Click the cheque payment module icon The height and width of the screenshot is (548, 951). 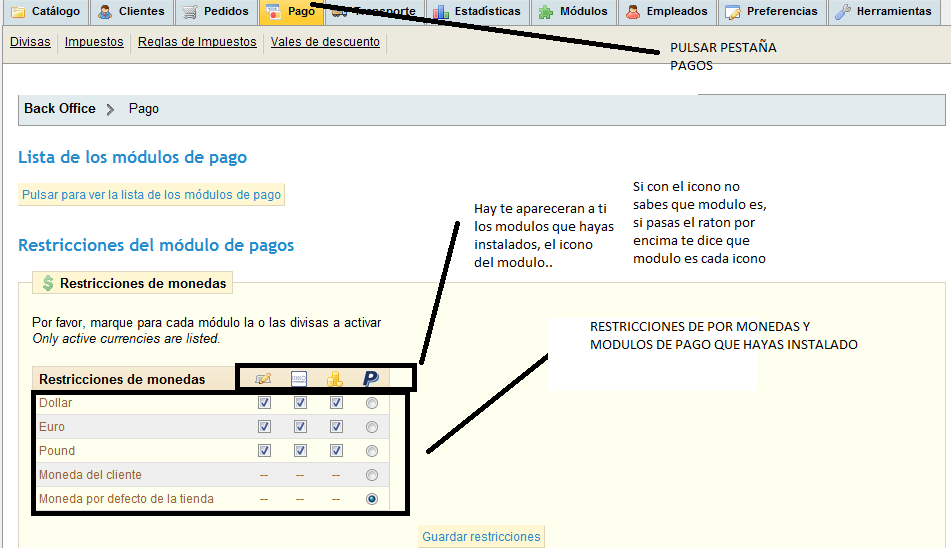pos(263,379)
